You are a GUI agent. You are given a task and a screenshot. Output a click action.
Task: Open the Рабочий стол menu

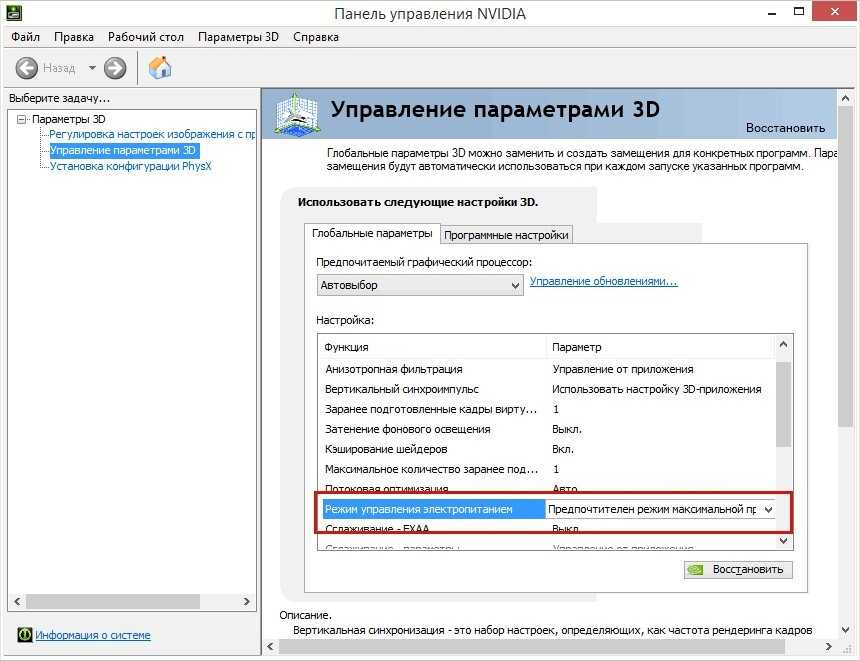145,37
